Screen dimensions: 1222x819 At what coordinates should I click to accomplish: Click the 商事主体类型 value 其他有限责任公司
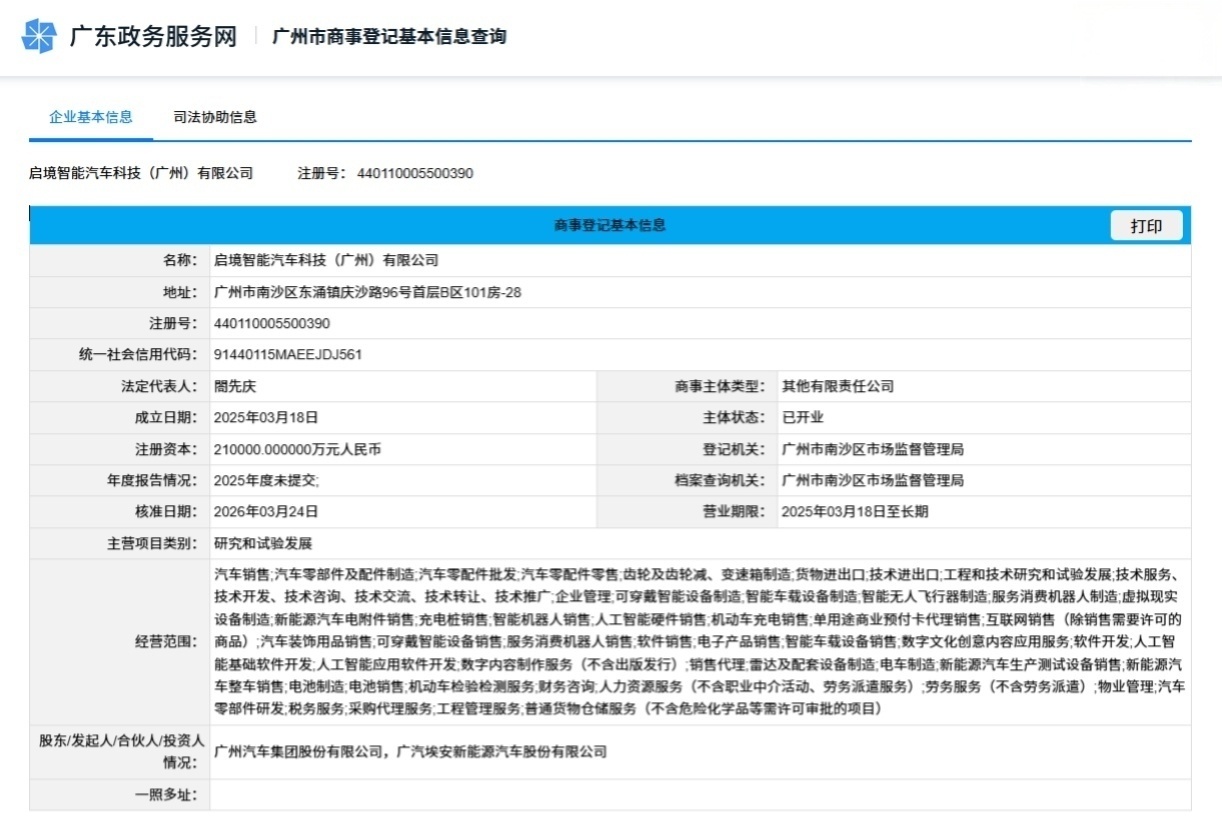click(x=837, y=386)
